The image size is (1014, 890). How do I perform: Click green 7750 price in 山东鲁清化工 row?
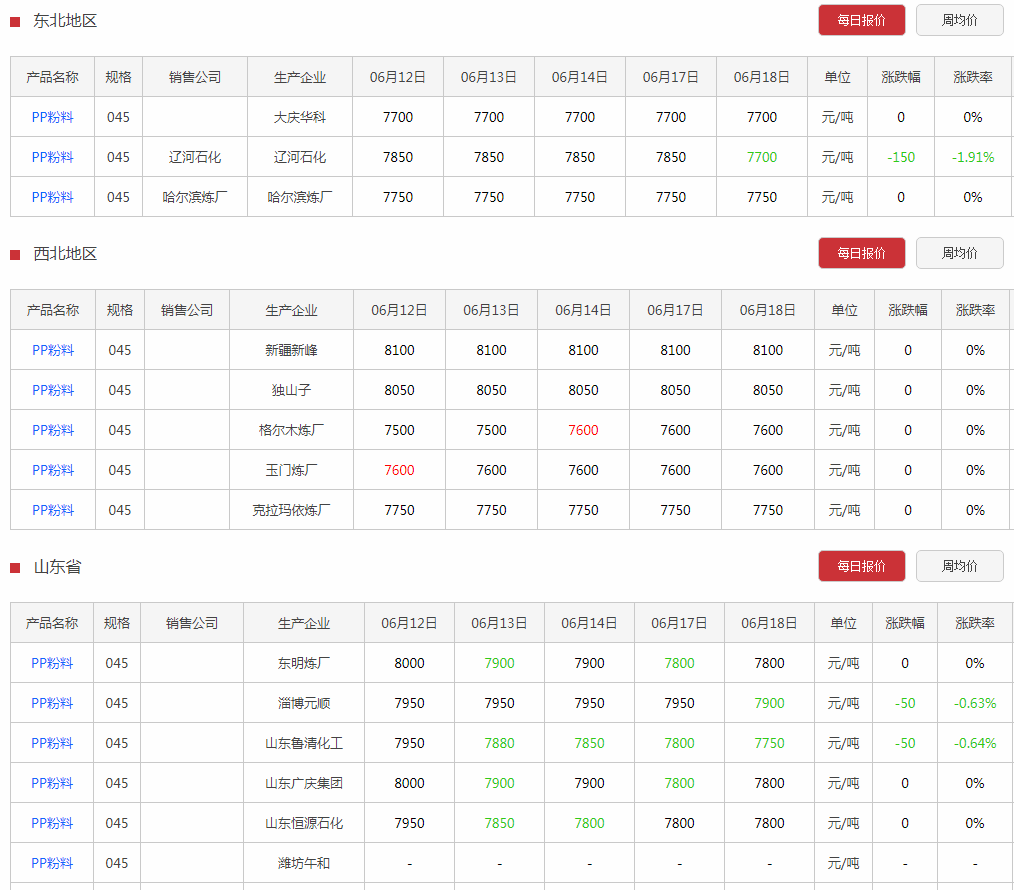769,743
